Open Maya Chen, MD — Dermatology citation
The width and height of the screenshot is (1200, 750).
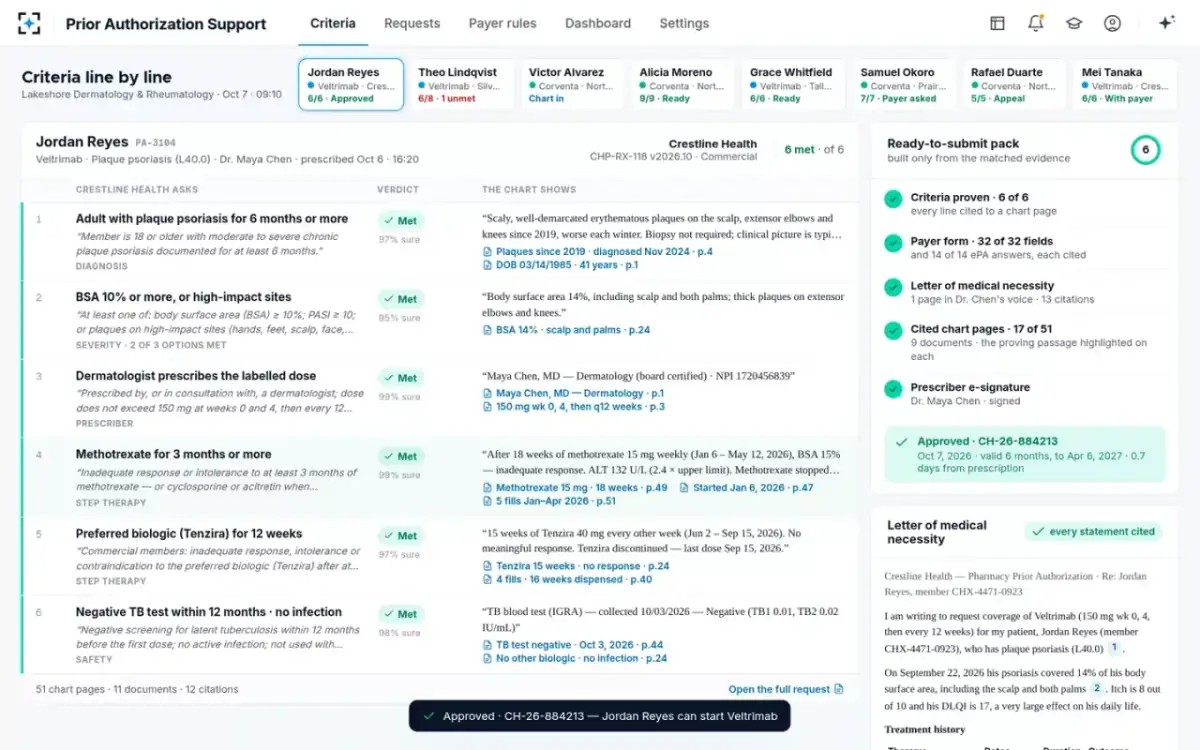572,394
